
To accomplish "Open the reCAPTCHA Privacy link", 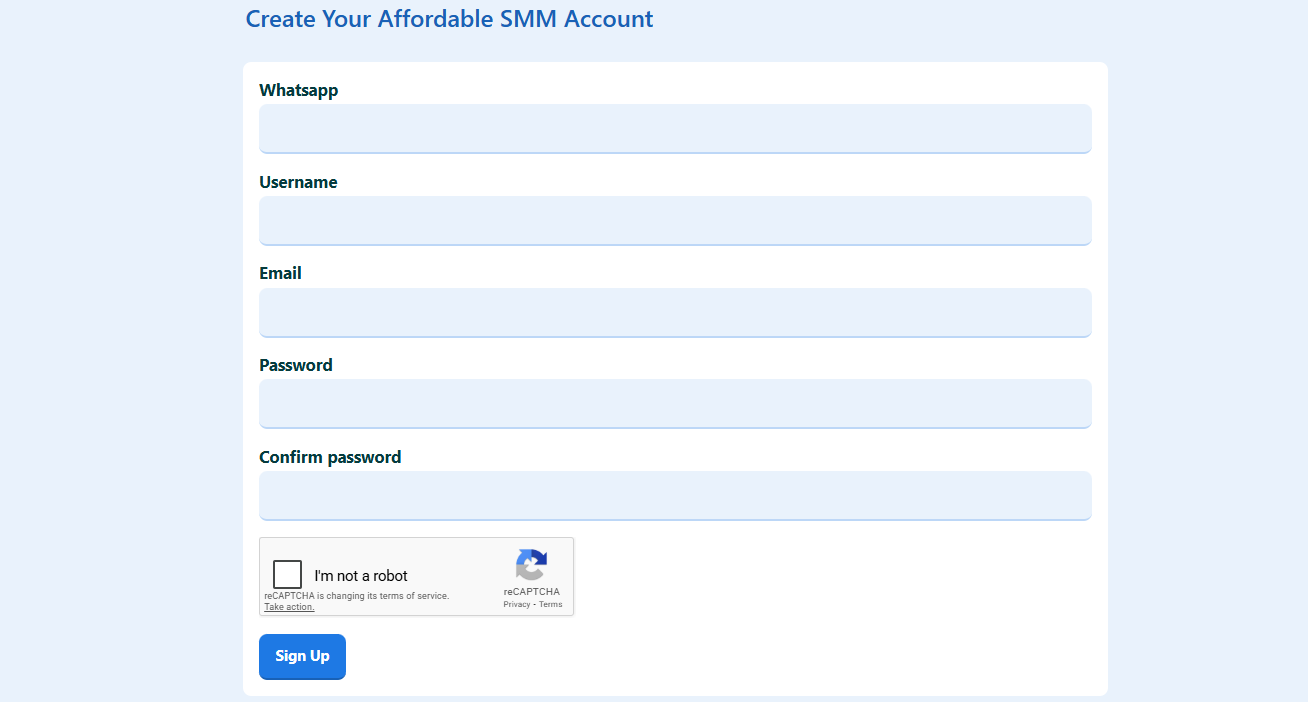I will click(x=517, y=604).
